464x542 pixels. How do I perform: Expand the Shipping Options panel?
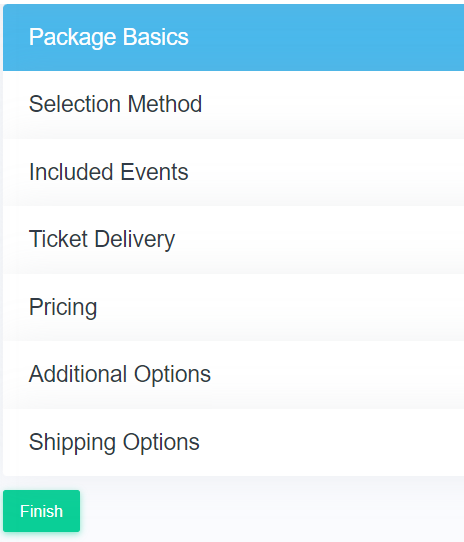click(233, 442)
